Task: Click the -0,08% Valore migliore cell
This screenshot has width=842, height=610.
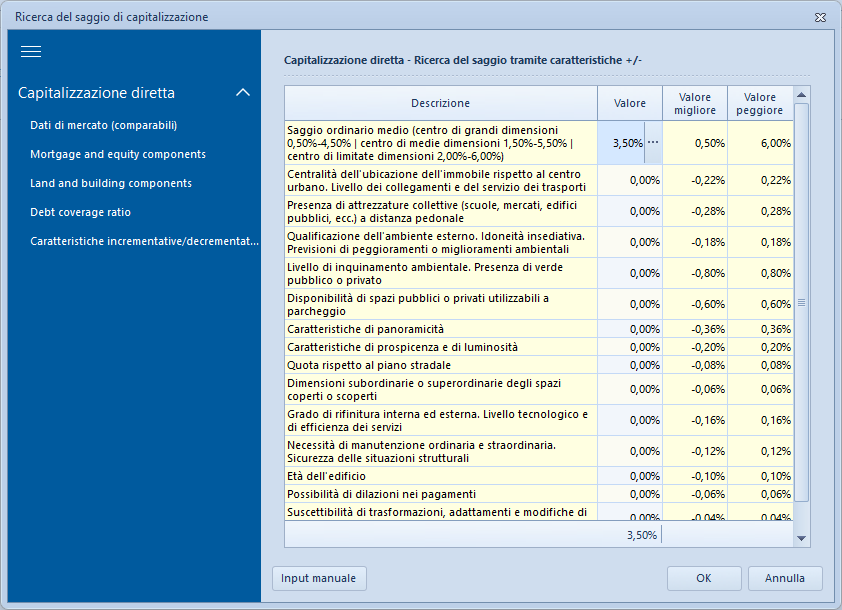Action: point(695,365)
